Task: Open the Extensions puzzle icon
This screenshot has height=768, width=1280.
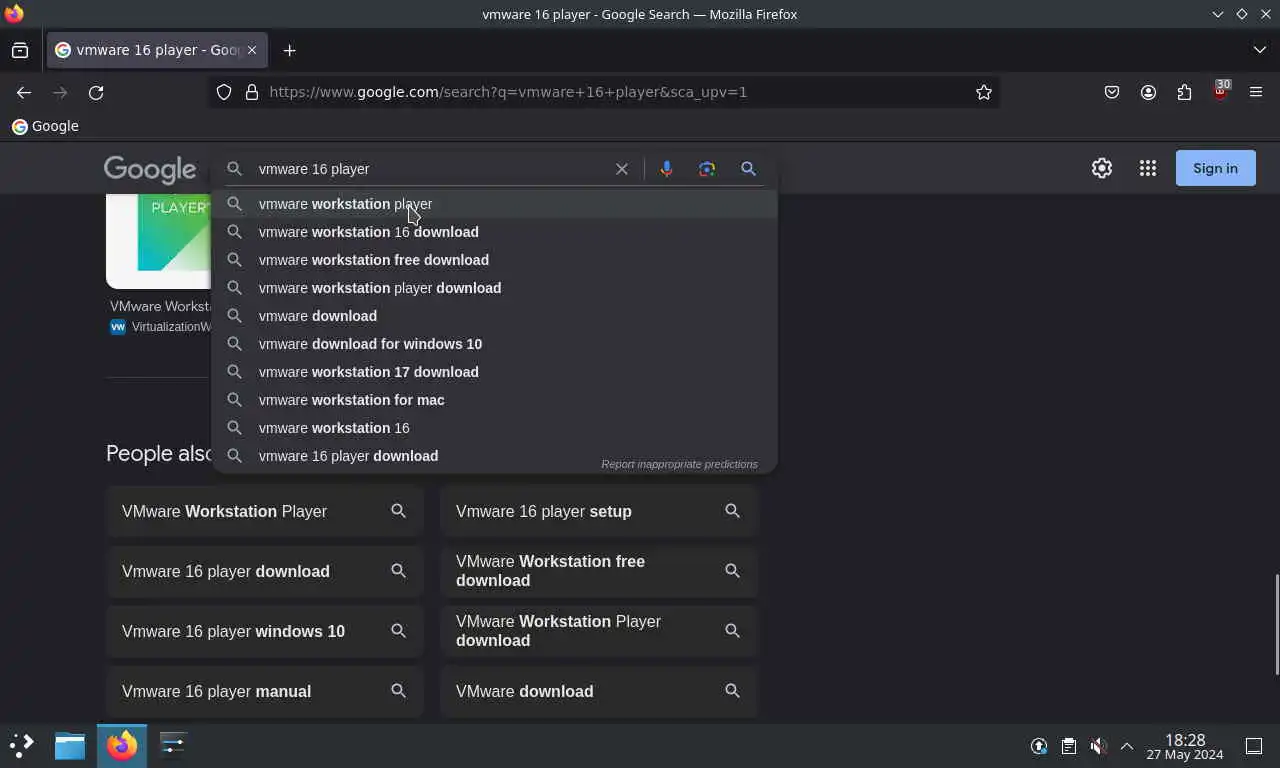Action: [1184, 92]
